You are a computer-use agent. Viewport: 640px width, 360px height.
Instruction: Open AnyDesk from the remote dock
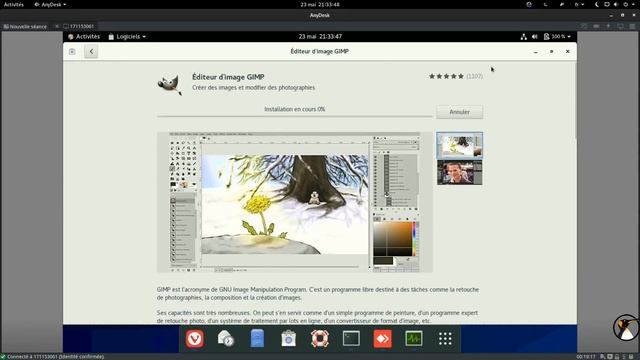(x=382, y=339)
